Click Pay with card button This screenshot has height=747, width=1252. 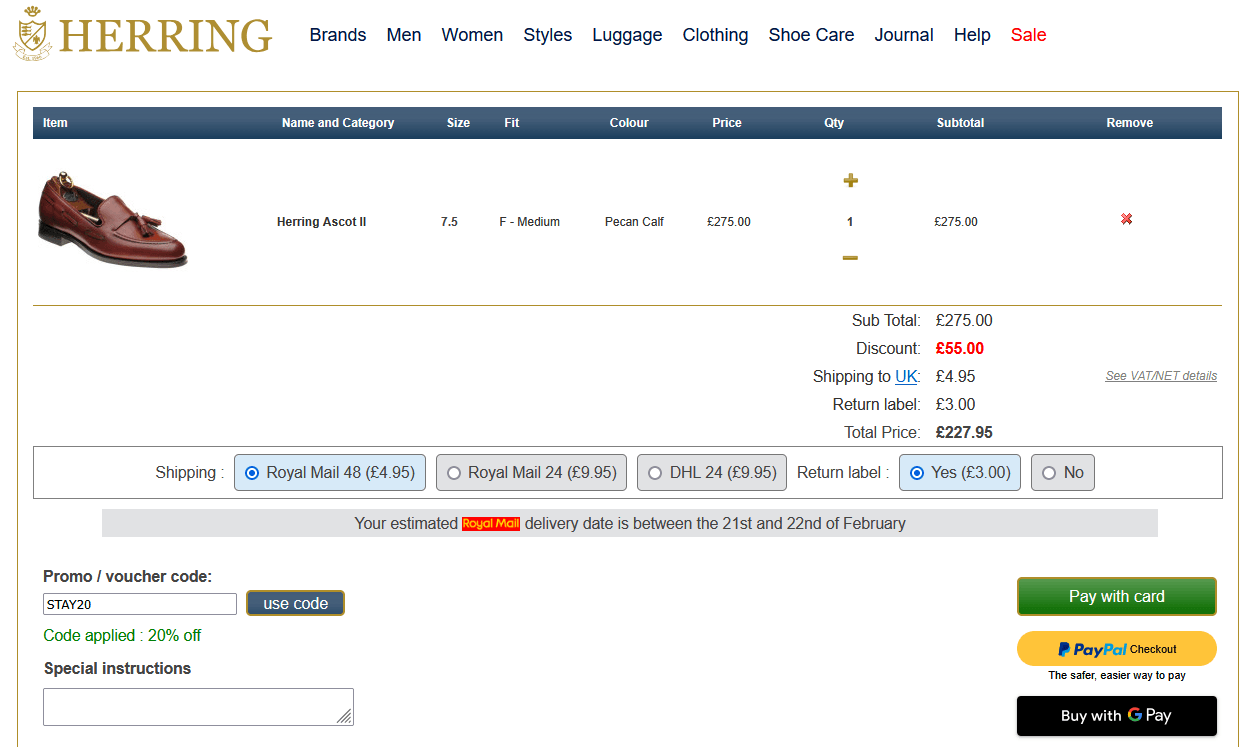[x=1117, y=596]
